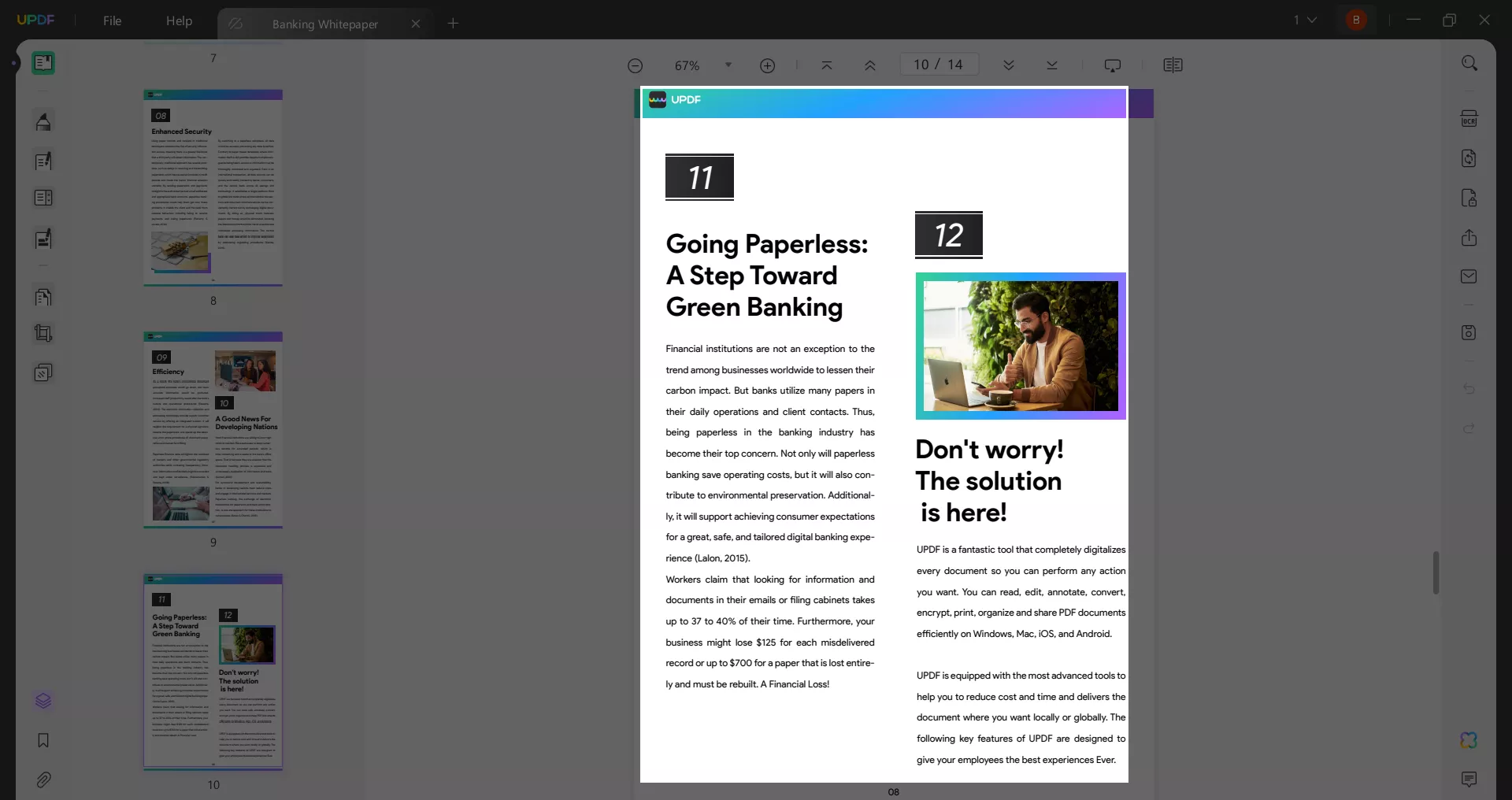The image size is (1512, 800).
Task: Jump to the last page
Action: [1052, 65]
